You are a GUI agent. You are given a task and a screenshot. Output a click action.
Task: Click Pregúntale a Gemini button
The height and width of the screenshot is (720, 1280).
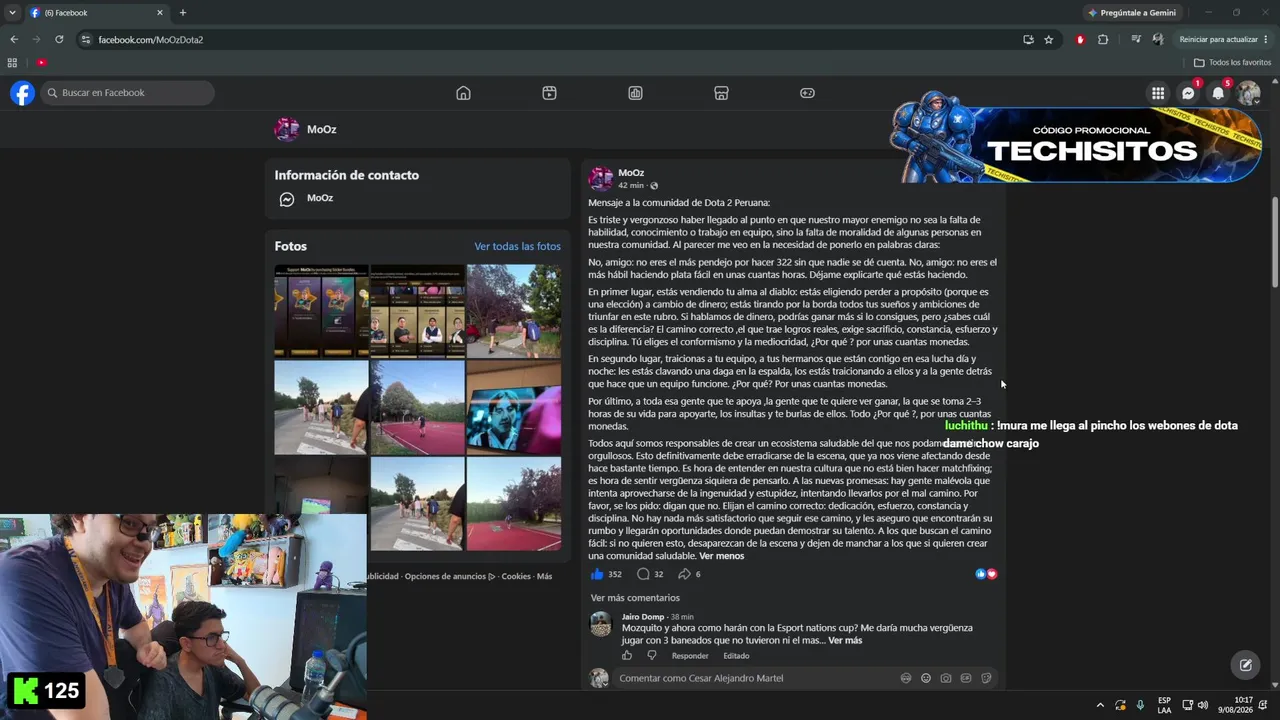(1131, 13)
